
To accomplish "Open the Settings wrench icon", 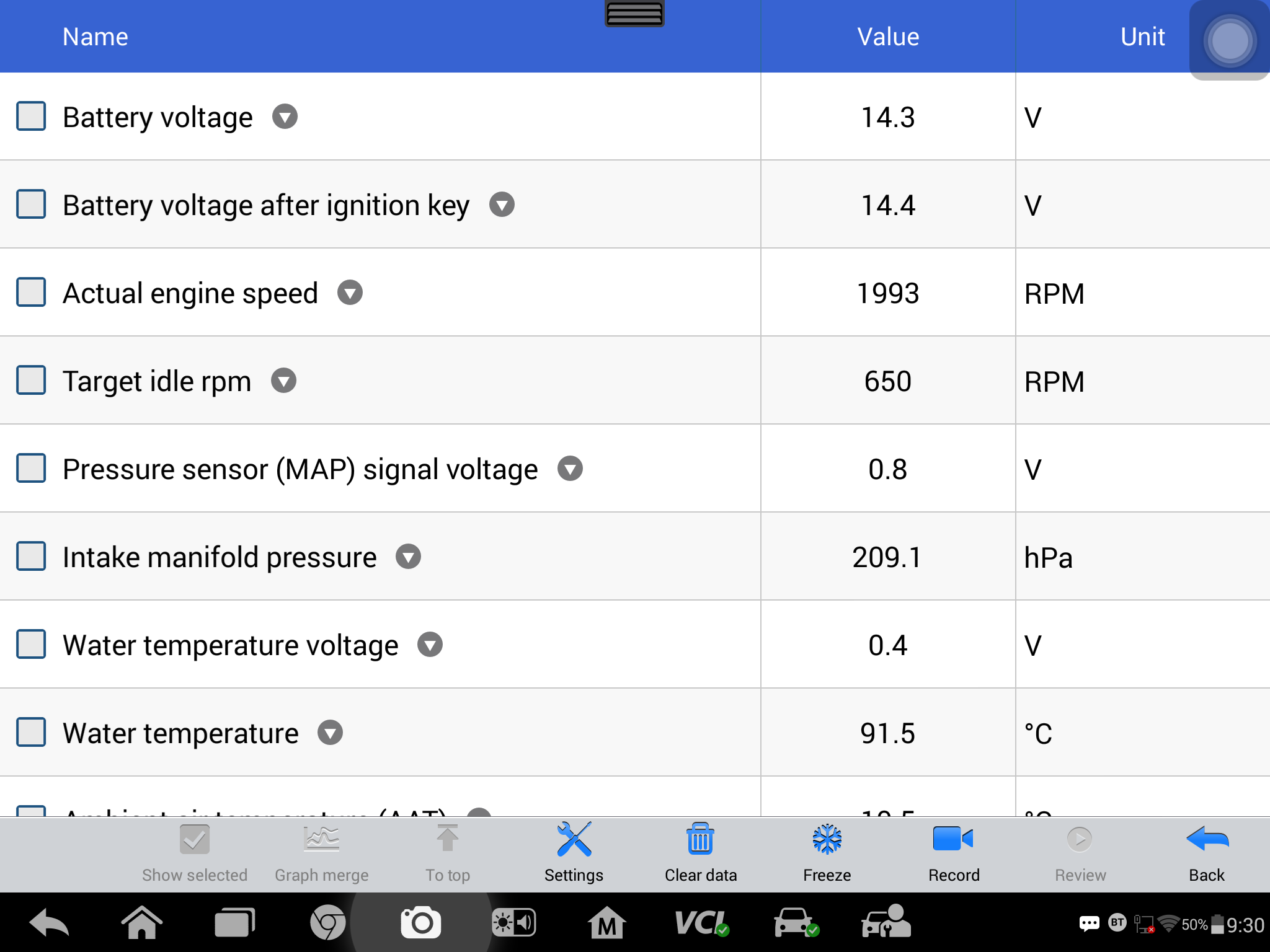I will pyautogui.click(x=574, y=840).
